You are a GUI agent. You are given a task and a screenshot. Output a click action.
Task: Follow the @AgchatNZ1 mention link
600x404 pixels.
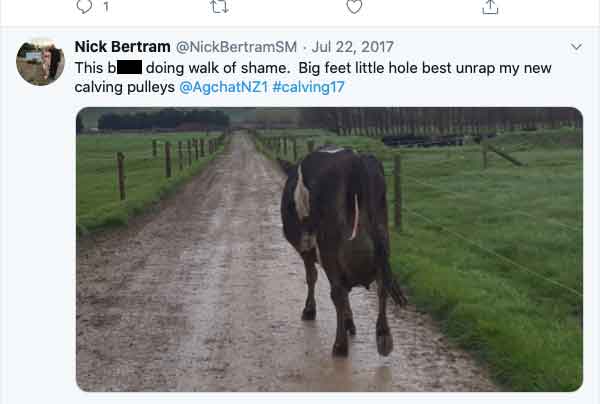223,87
